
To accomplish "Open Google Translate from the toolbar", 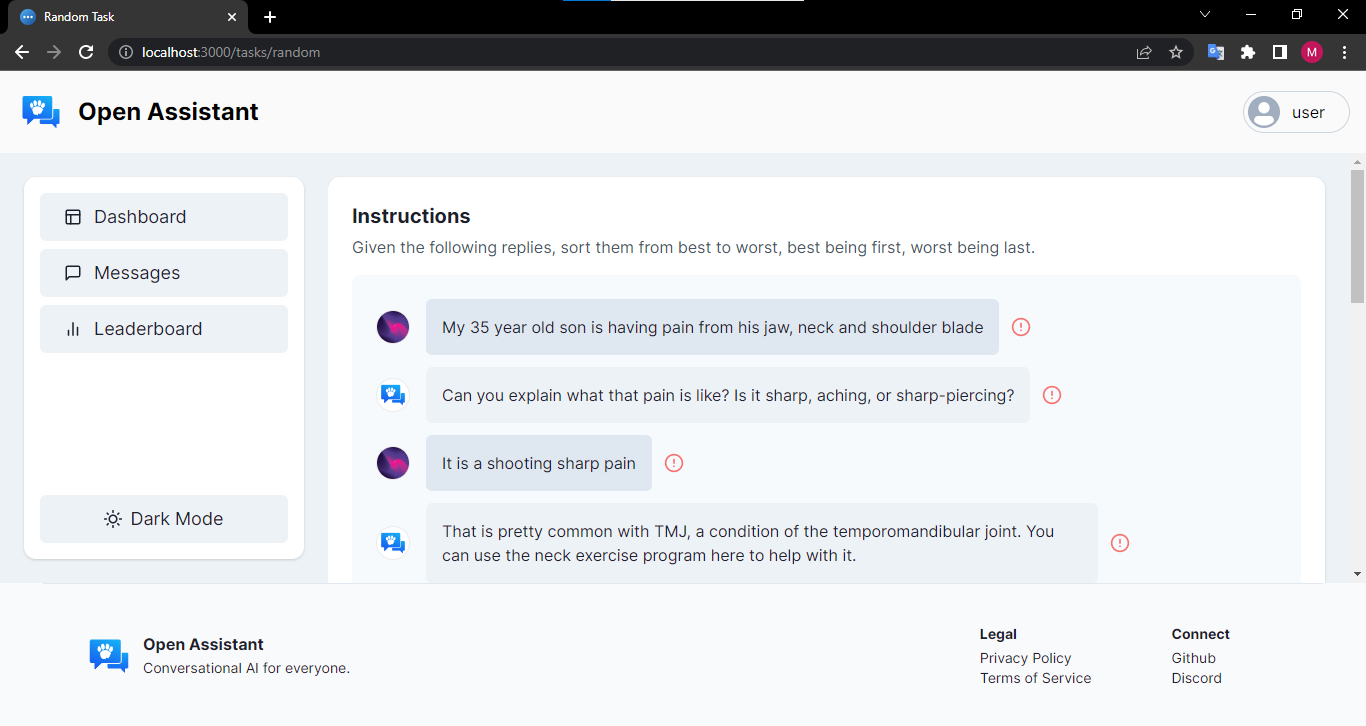I will [1216, 52].
